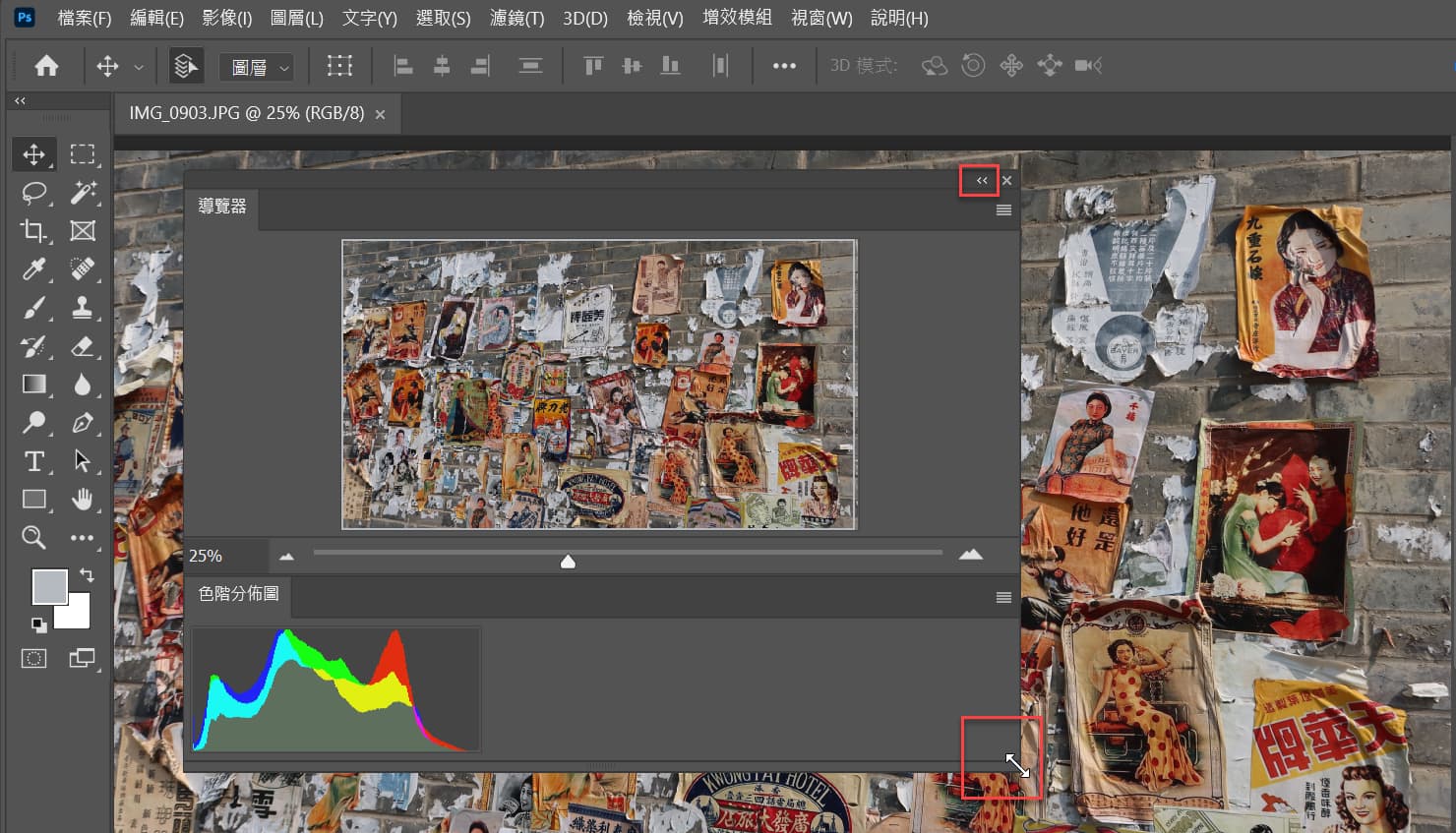The width and height of the screenshot is (1456, 833).
Task: Select the Move tool in the toolbox
Action: (x=33, y=154)
